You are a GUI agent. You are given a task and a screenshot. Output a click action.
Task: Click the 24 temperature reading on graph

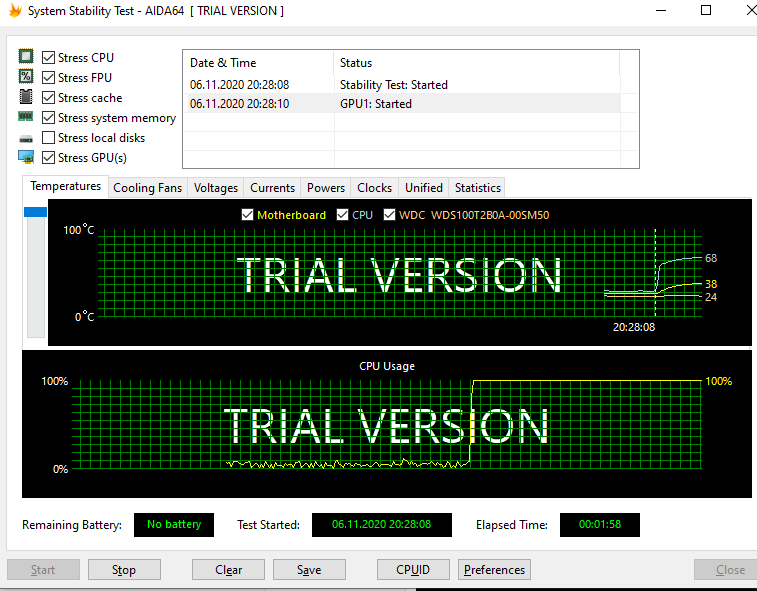click(x=711, y=297)
